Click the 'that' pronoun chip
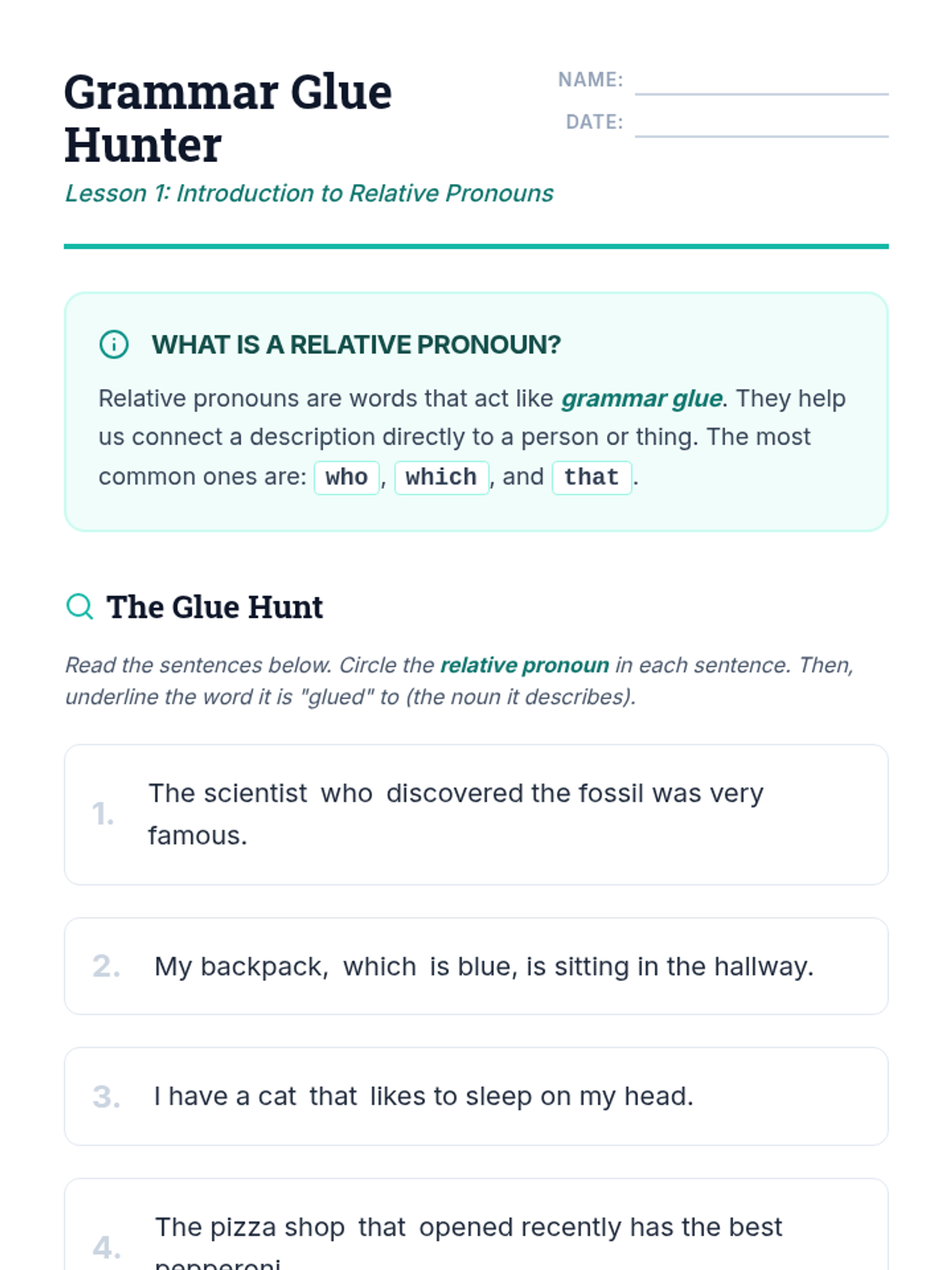The image size is (952, 1270). (591, 477)
